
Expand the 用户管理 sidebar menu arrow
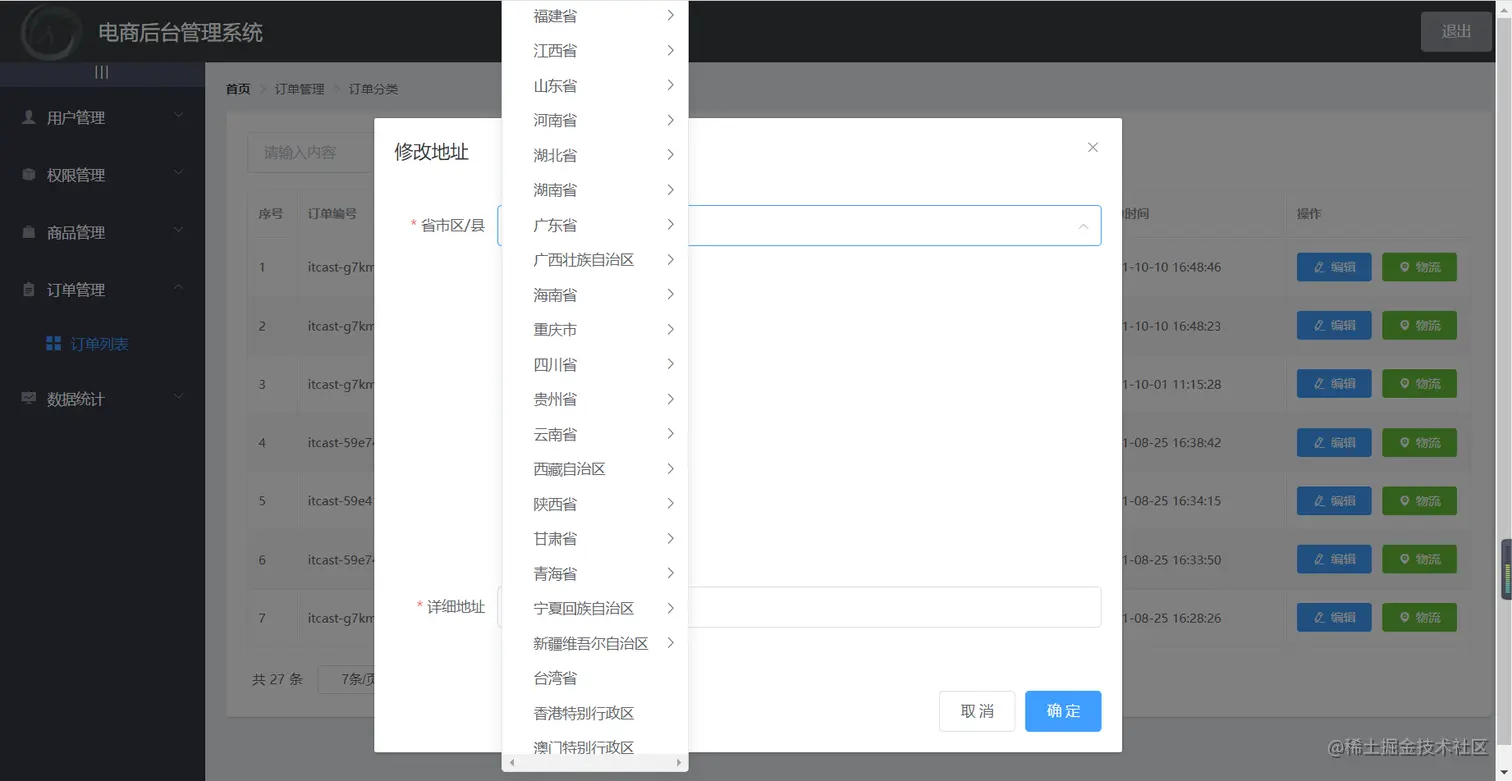pos(179,116)
